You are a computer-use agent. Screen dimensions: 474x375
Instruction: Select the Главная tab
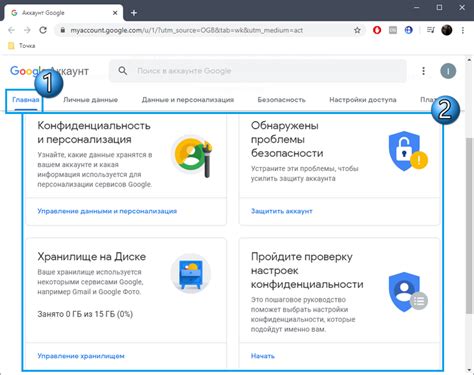[x=26, y=100]
